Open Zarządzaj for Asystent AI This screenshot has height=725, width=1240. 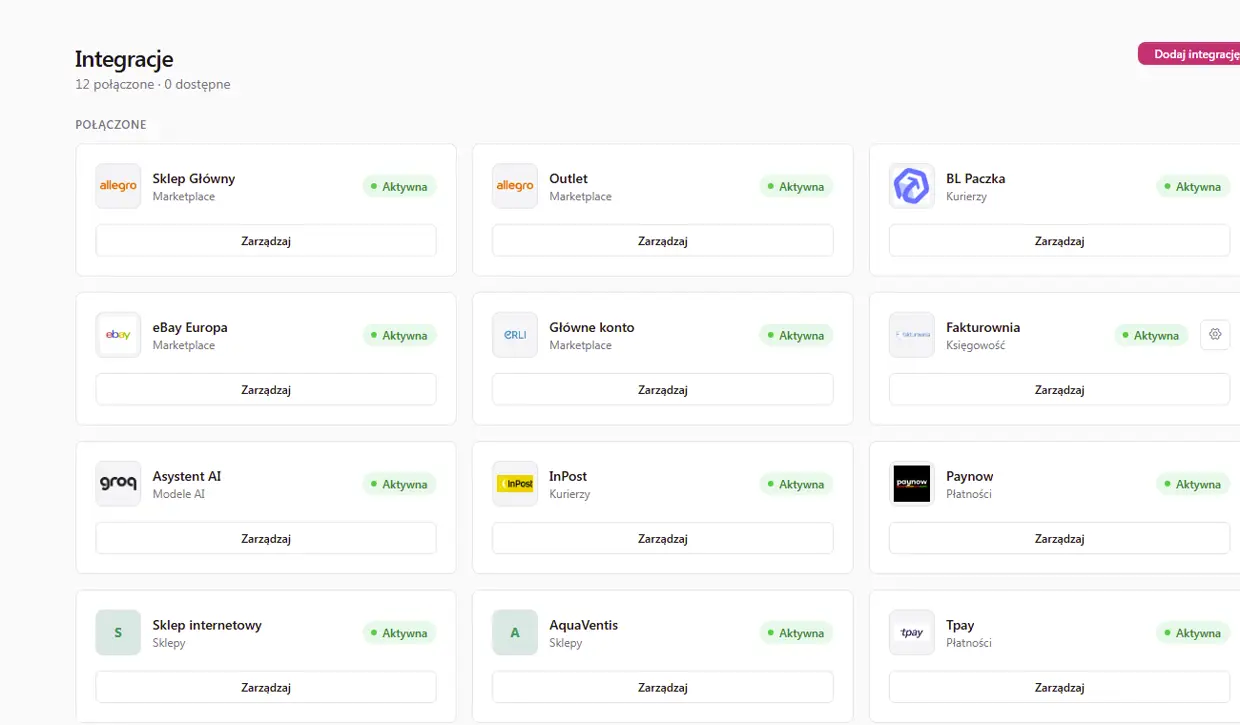coord(266,539)
